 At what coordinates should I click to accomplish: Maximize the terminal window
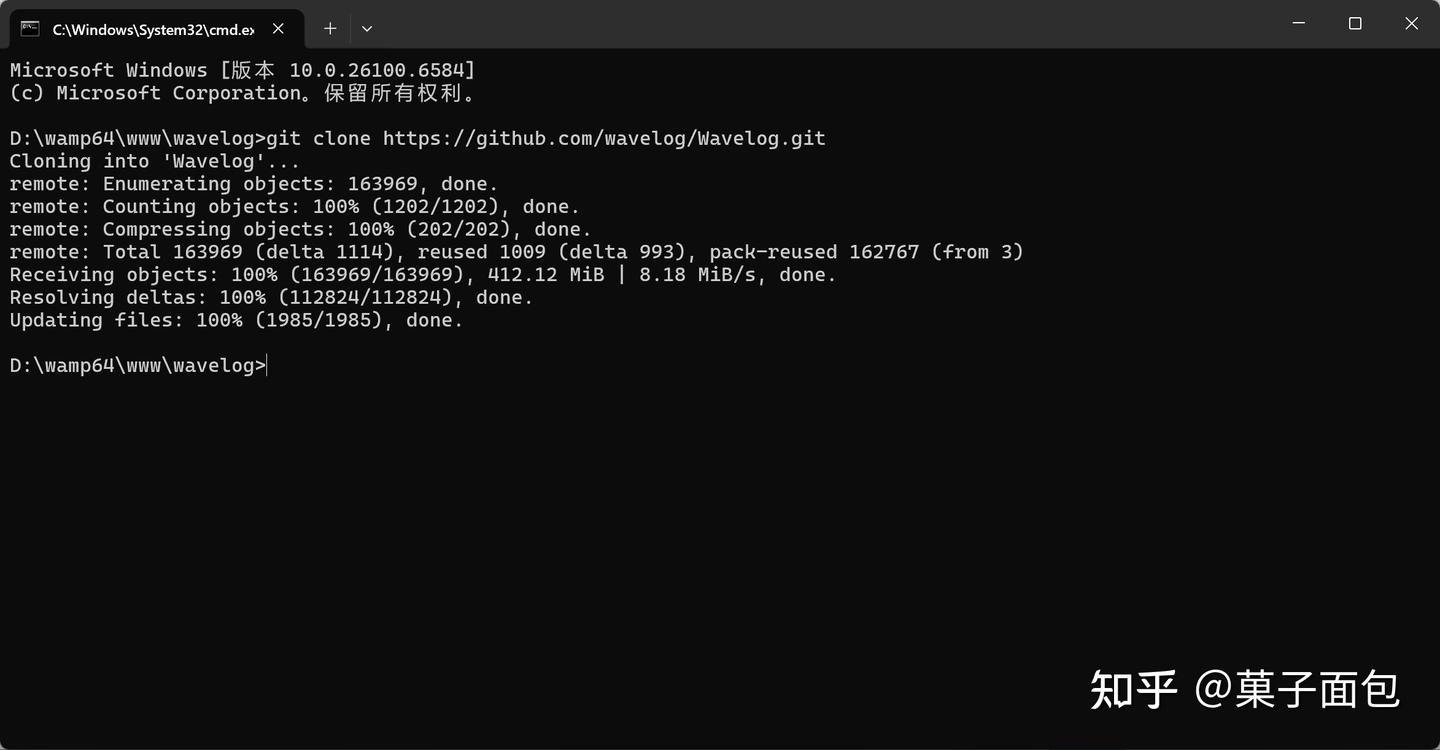click(x=1355, y=24)
